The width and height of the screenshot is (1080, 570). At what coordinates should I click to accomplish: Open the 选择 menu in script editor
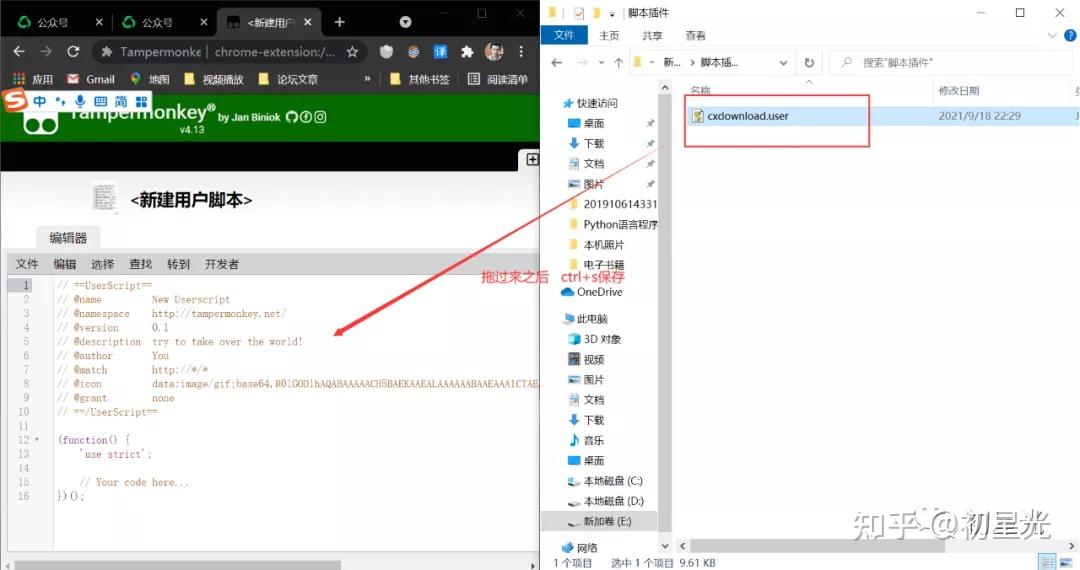click(103, 264)
